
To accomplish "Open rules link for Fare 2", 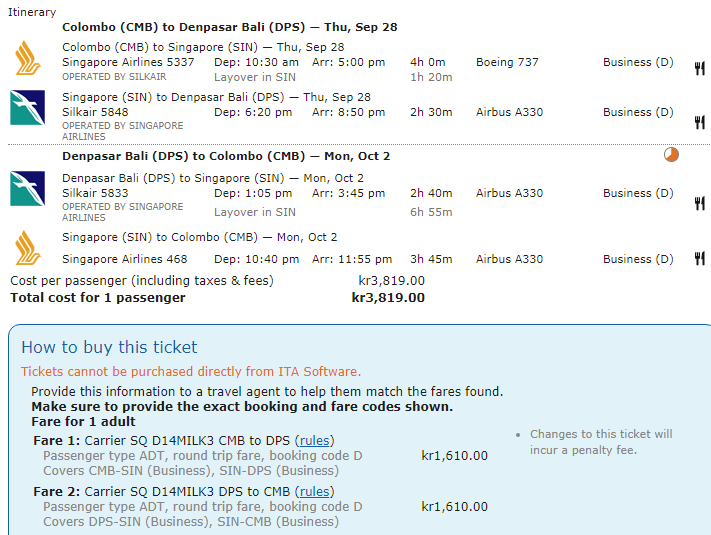I will tap(315, 491).
